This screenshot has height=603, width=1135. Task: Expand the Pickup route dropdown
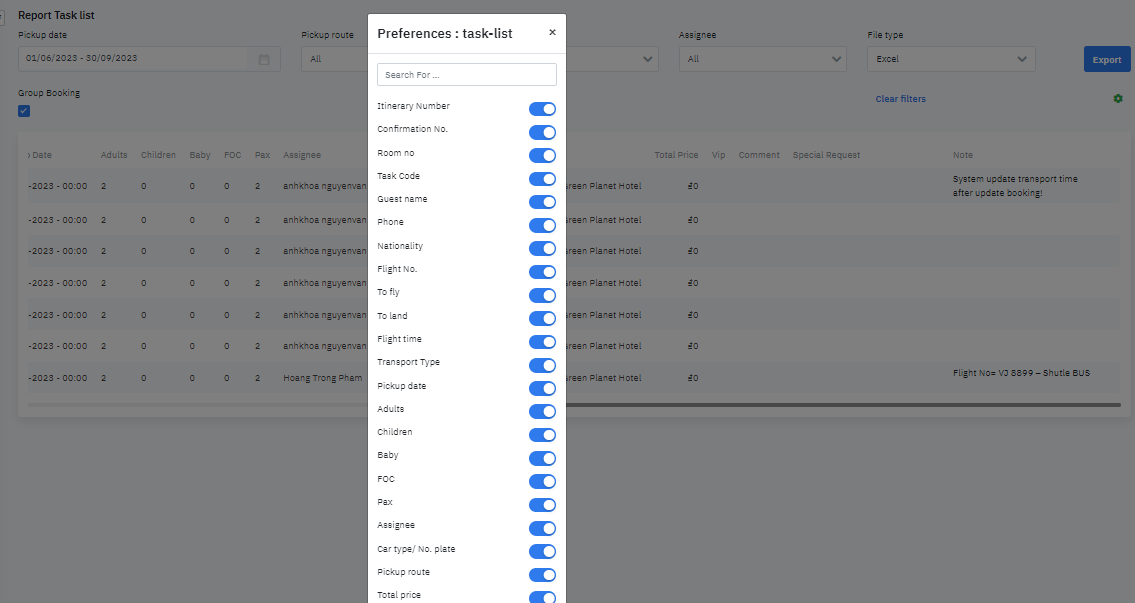[x=335, y=59]
